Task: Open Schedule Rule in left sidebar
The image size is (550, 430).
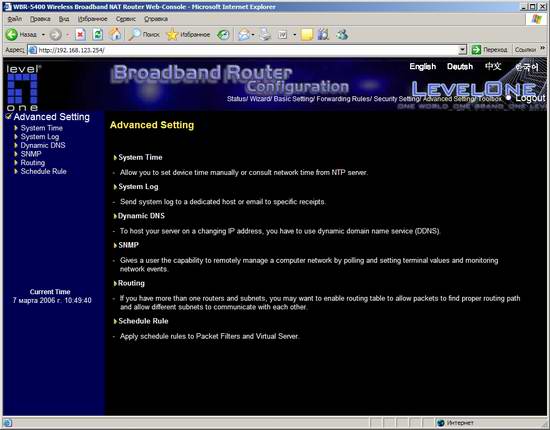Action: click(x=43, y=171)
